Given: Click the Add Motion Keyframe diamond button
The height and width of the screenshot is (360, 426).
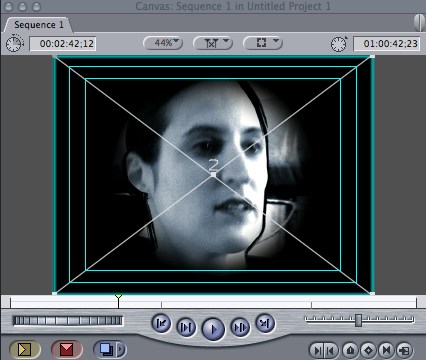Looking at the screenshot, I should [x=368, y=350].
